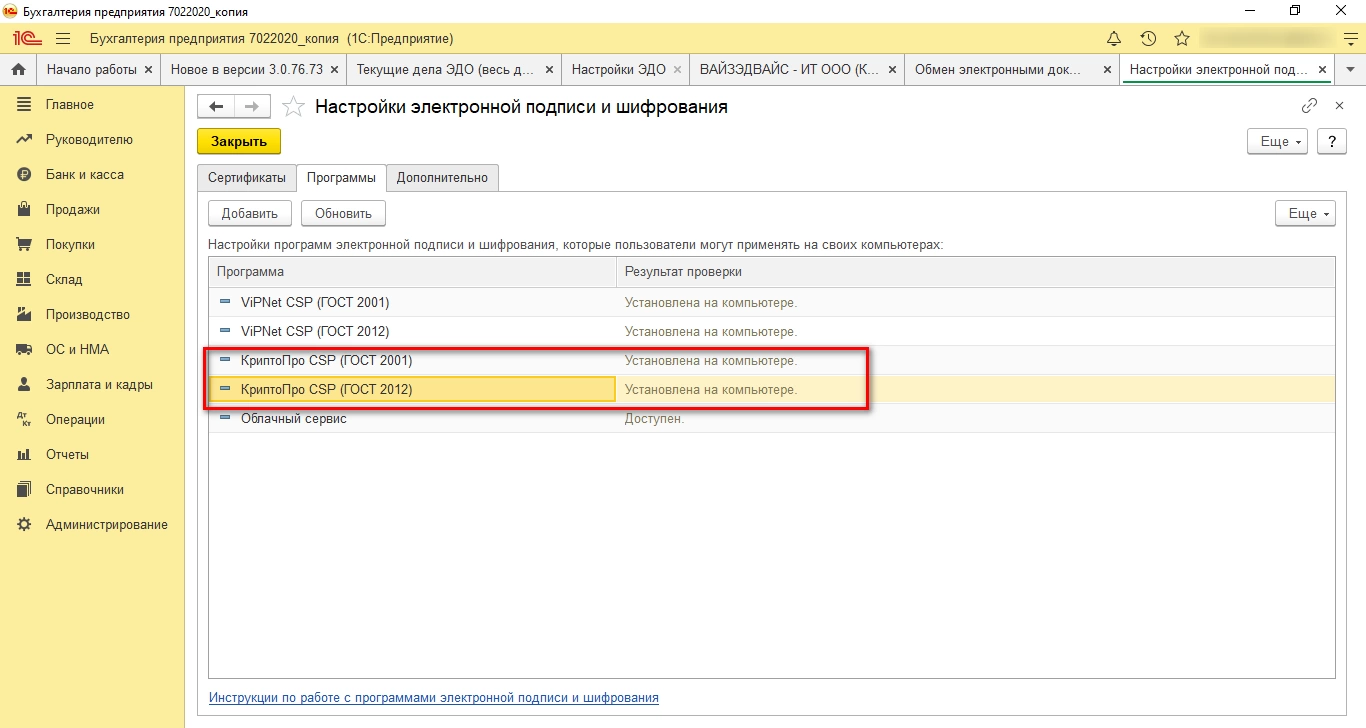Open the tab list dropdown arrow
This screenshot has width=1366, height=728.
click(x=1350, y=70)
